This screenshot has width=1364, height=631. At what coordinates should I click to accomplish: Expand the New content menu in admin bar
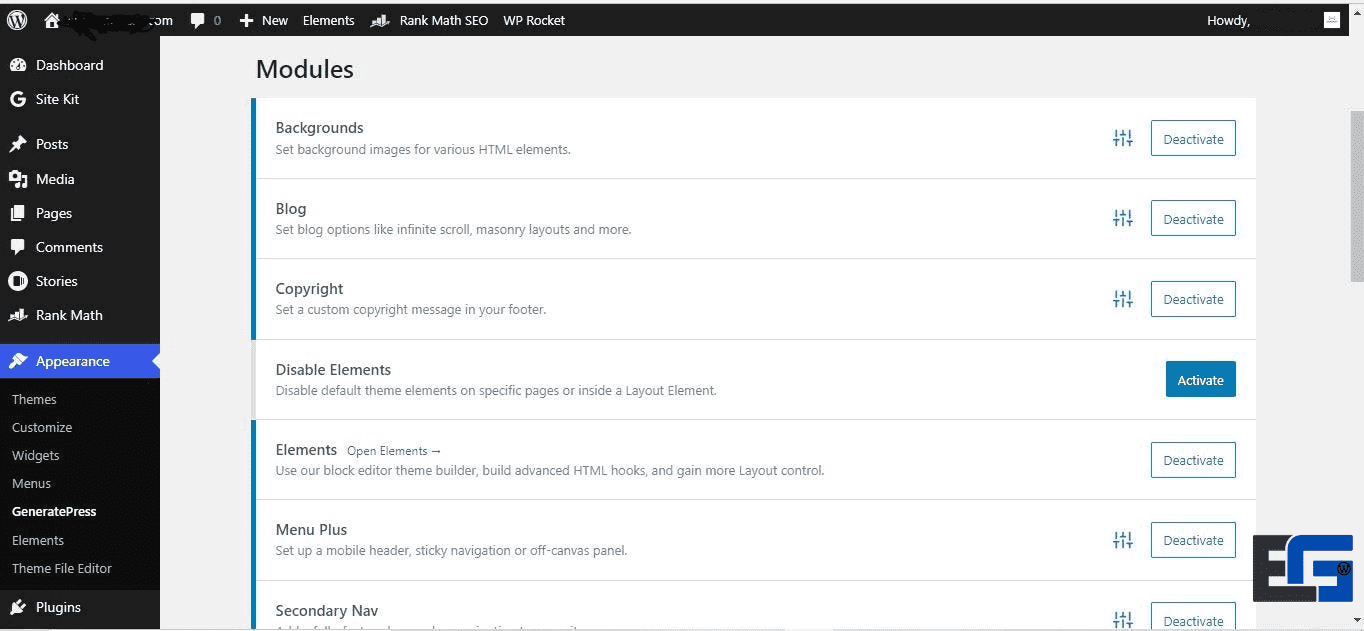[x=264, y=20]
